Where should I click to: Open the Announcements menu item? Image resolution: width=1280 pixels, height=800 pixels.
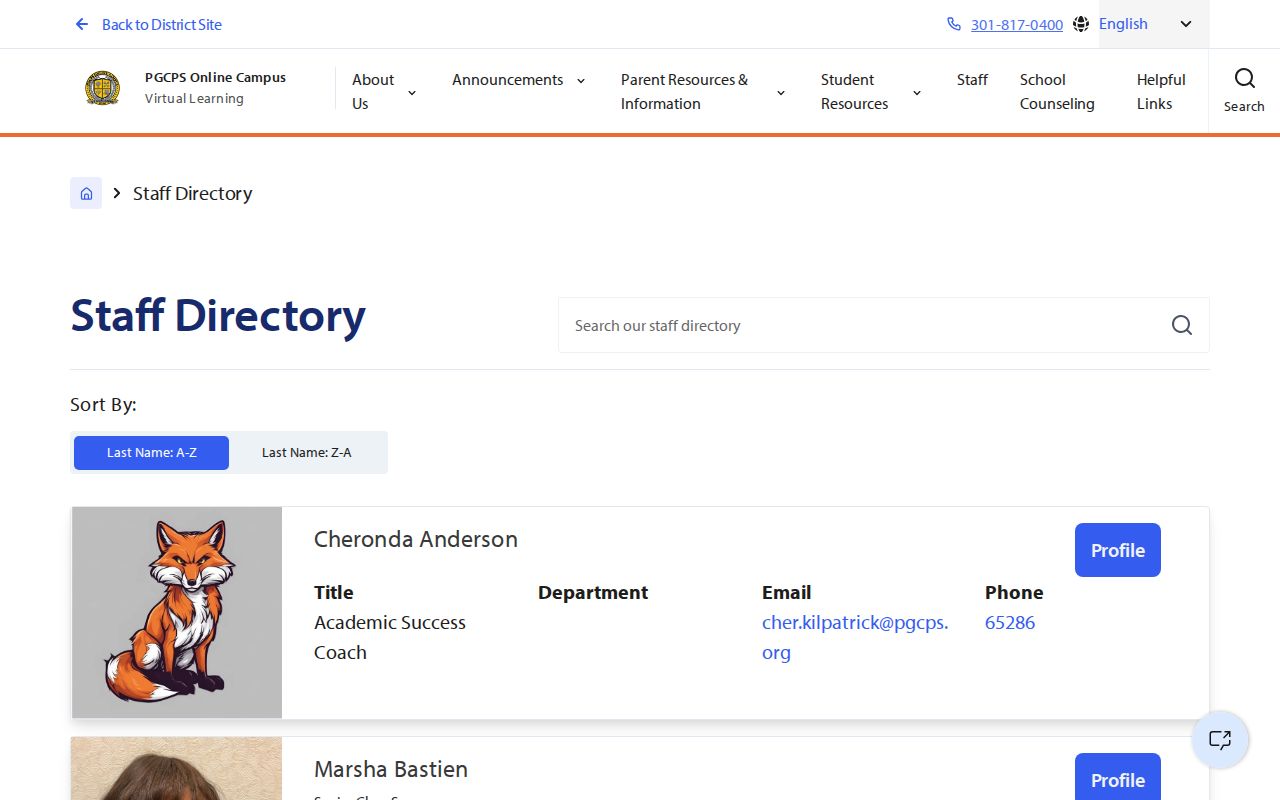[507, 80]
